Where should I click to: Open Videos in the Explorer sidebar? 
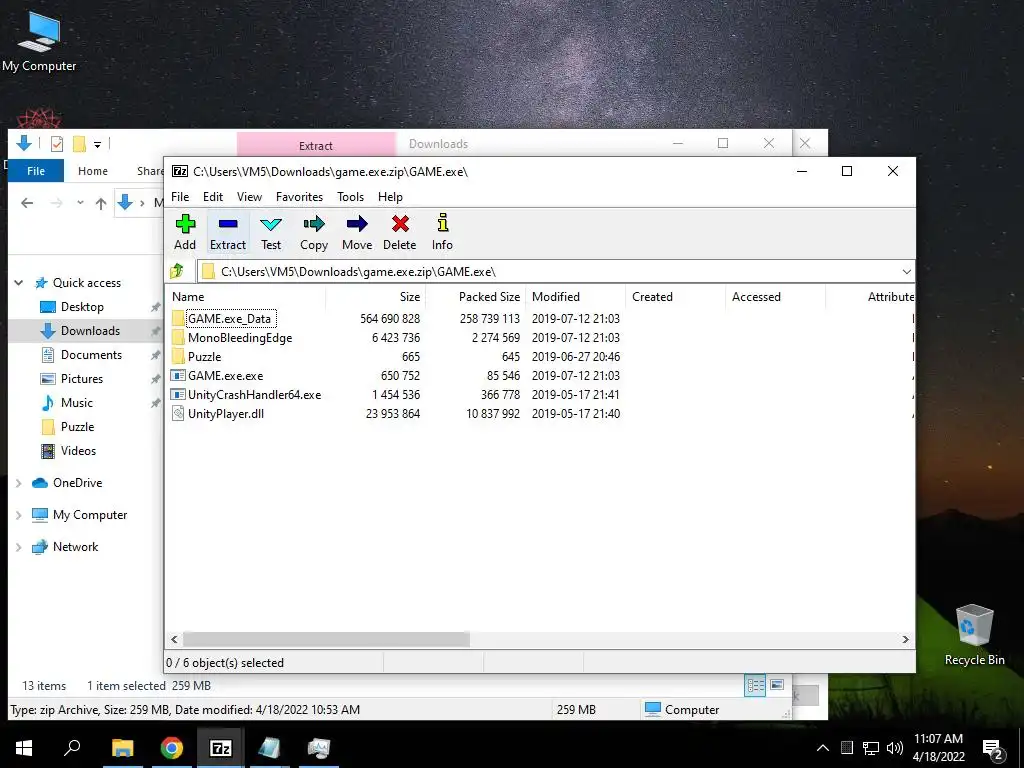(78, 451)
